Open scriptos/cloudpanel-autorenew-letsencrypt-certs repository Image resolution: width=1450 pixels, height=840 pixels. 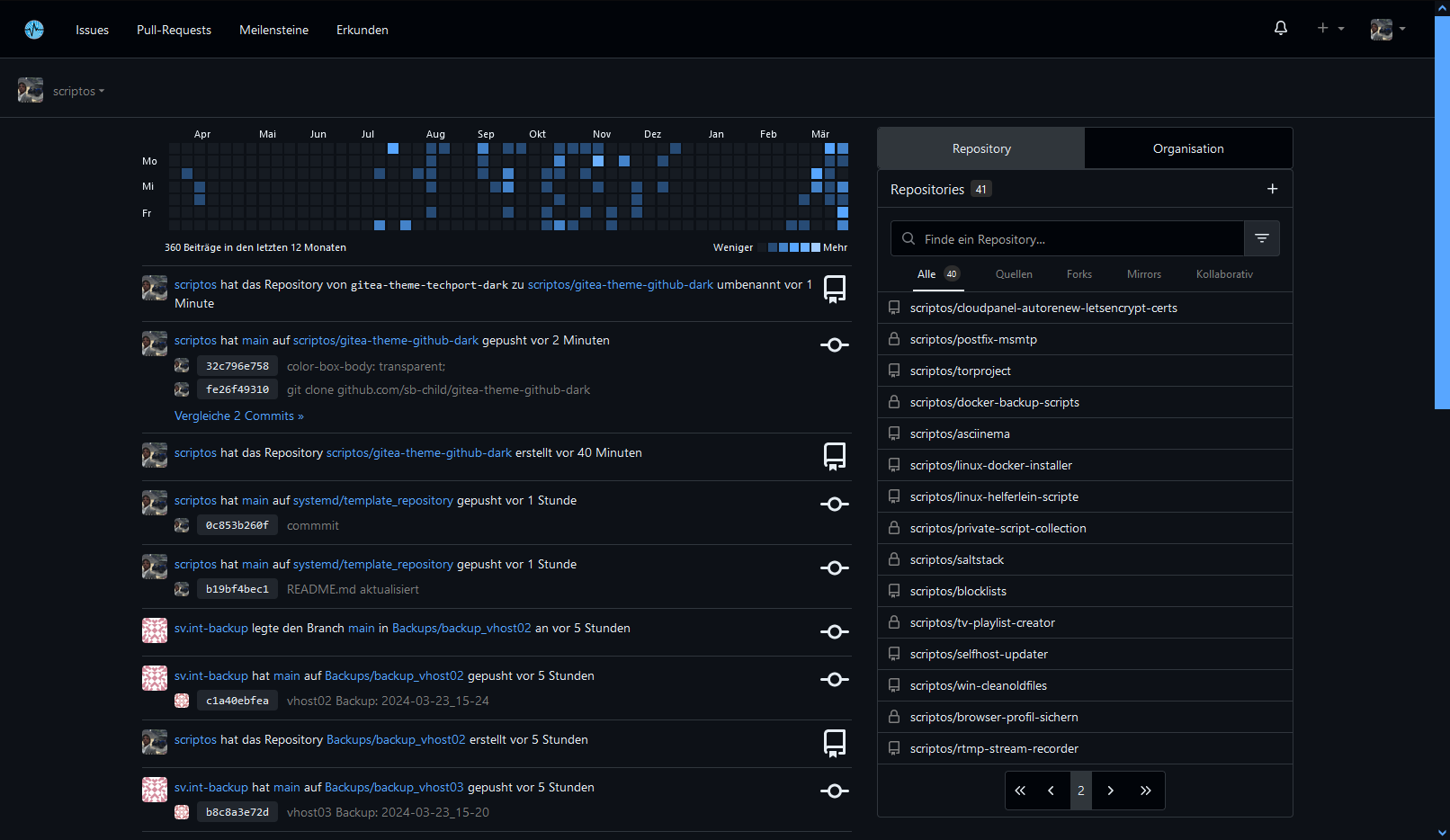tap(1043, 308)
